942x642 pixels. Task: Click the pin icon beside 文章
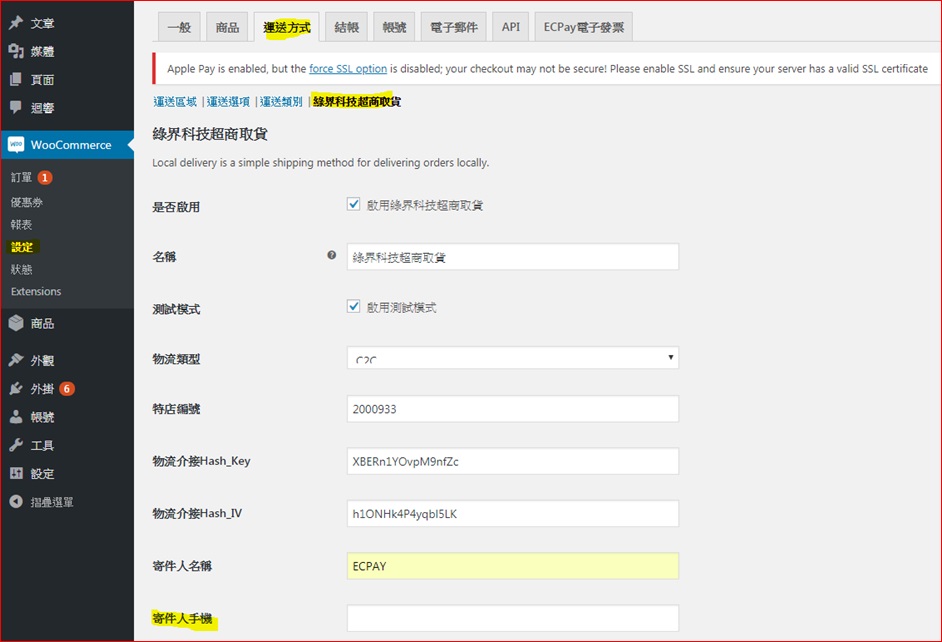[16, 23]
